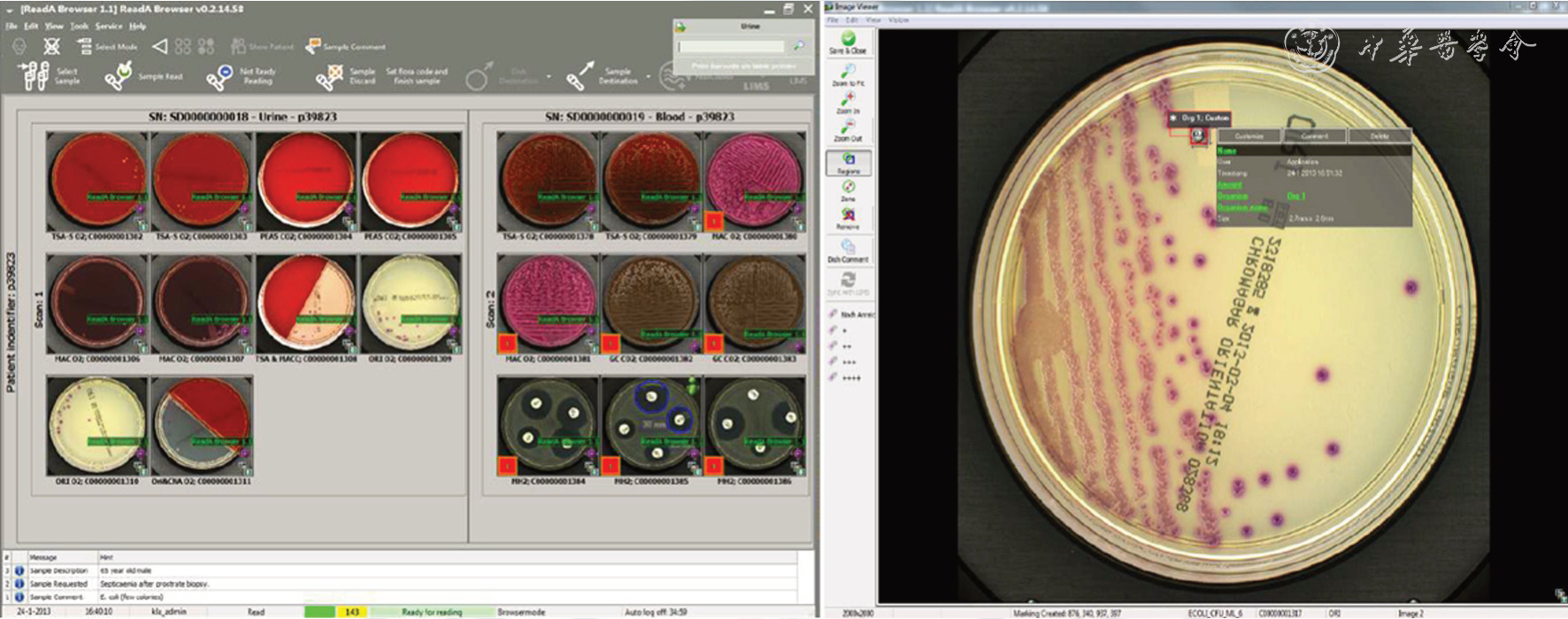Screen dimensions: 1568x619
Task: Click the Zoom Out tool
Action: point(848,129)
